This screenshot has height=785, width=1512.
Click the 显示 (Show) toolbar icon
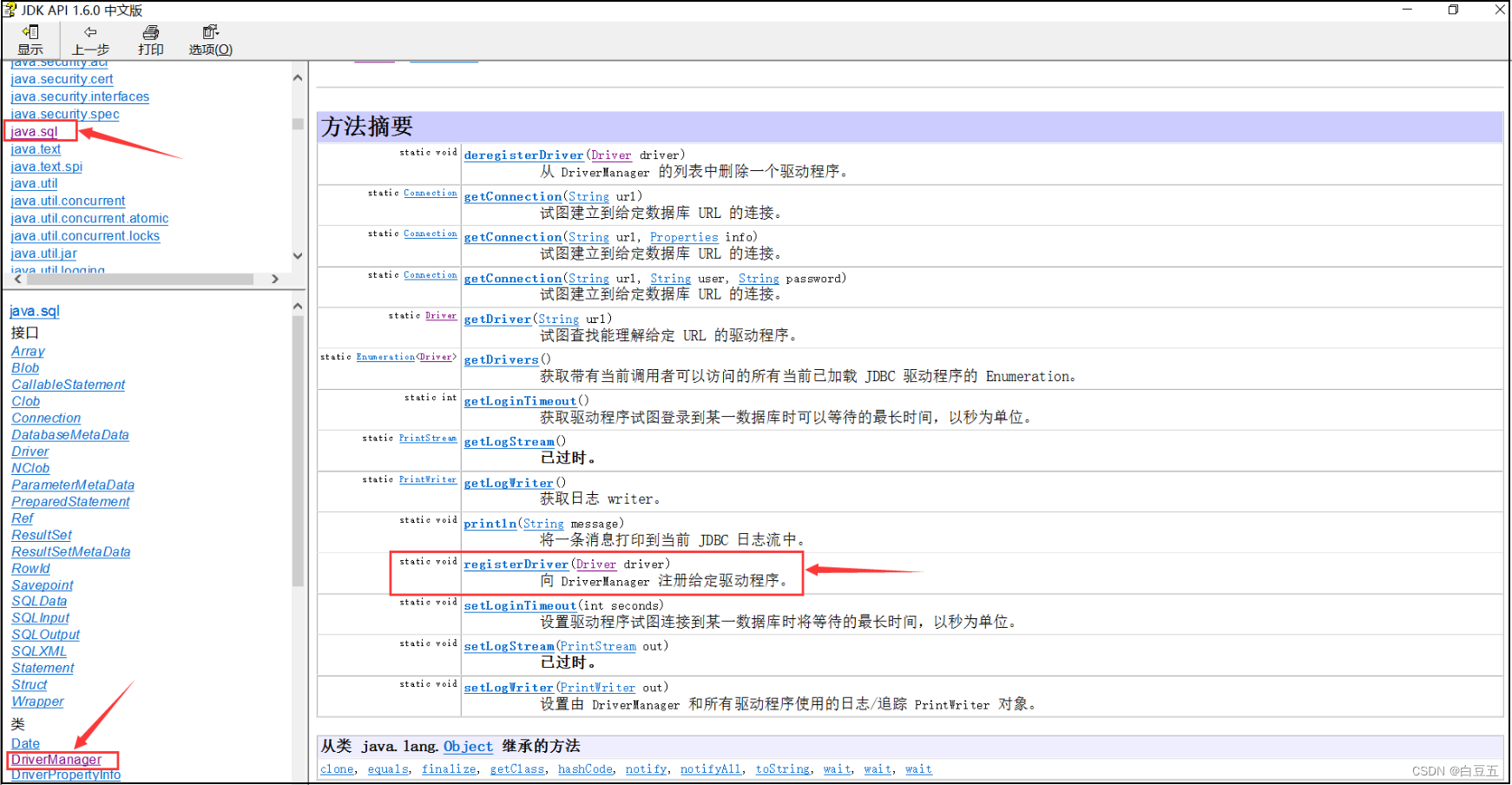[30, 40]
